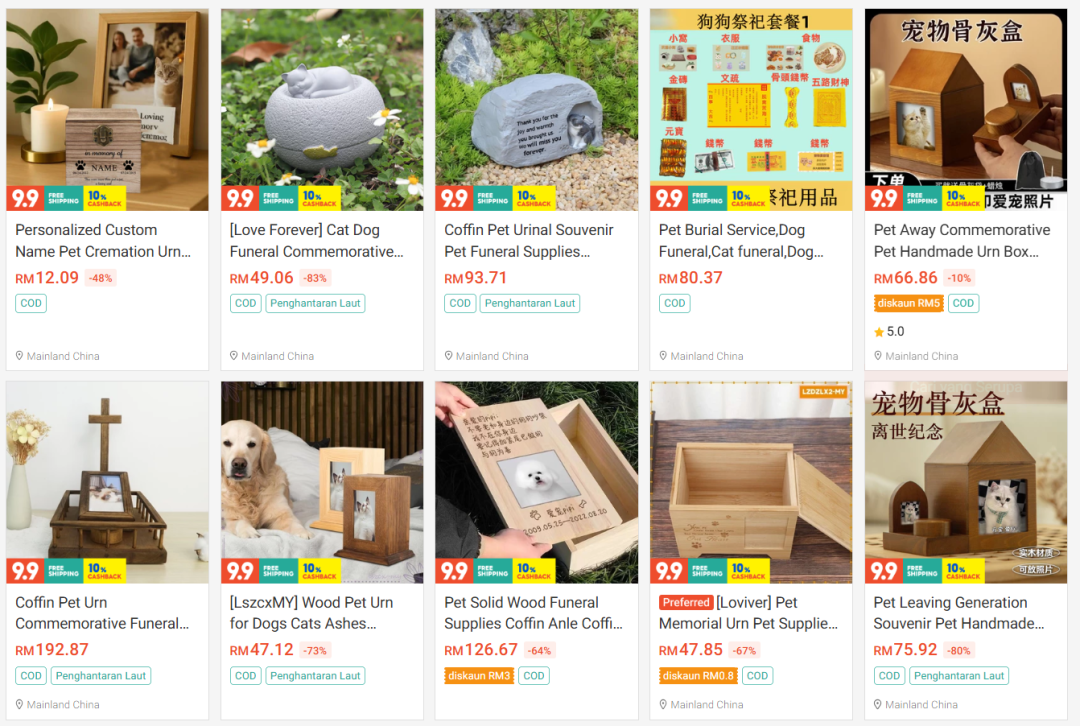
Task: Open [LszcxMY] Wood Pet Urn title
Action: 311,612
